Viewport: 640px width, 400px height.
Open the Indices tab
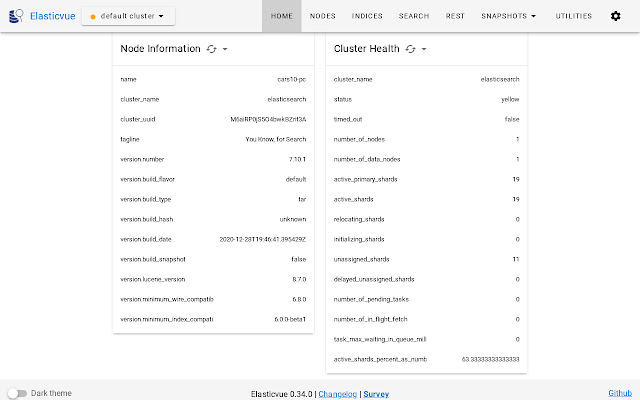[x=367, y=16]
